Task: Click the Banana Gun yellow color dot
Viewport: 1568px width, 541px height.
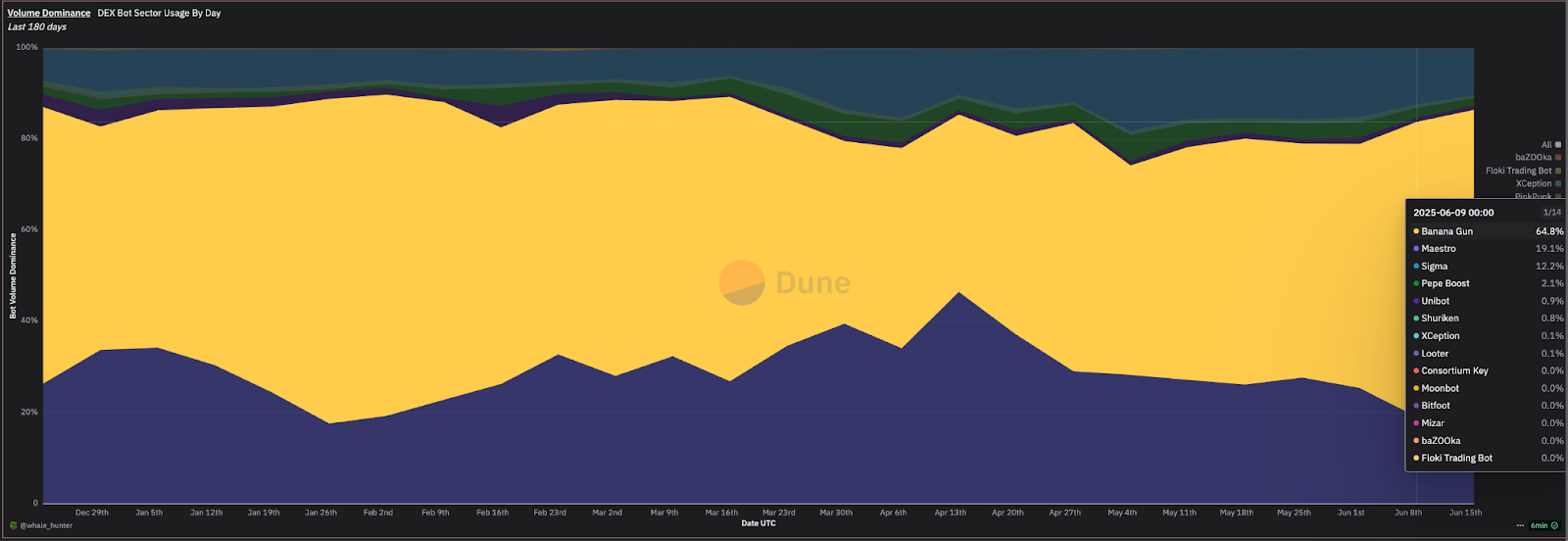Action: point(1416,231)
